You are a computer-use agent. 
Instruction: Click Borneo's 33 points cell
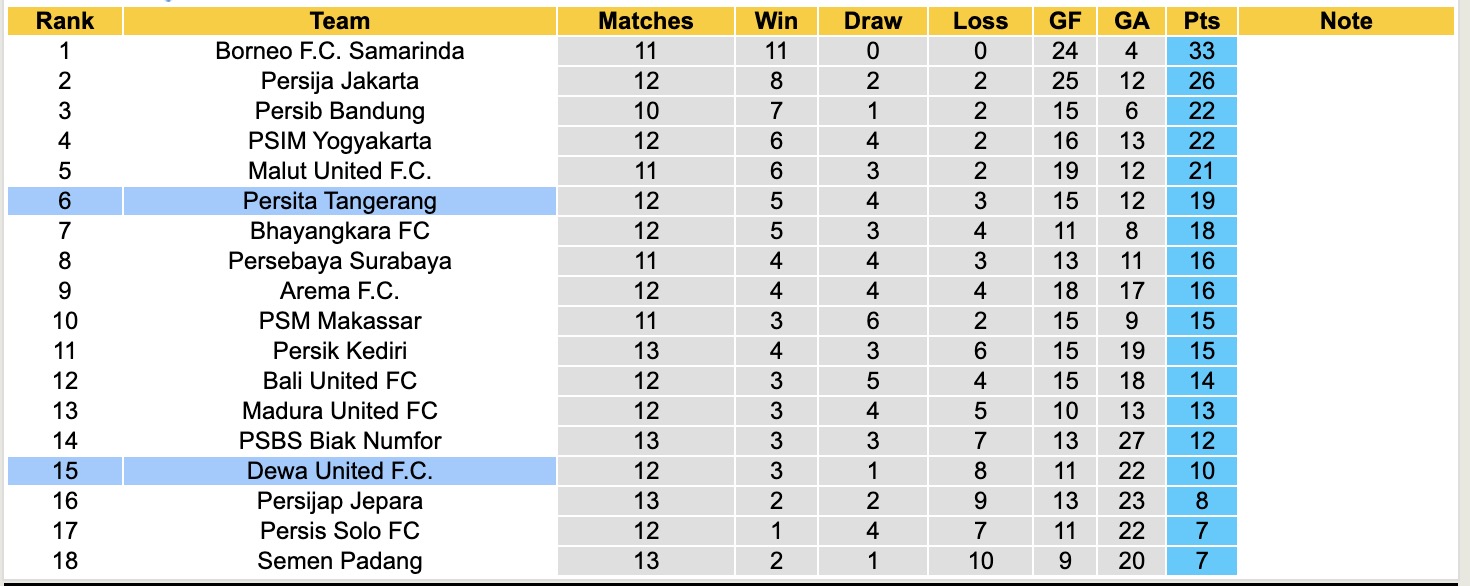1201,51
